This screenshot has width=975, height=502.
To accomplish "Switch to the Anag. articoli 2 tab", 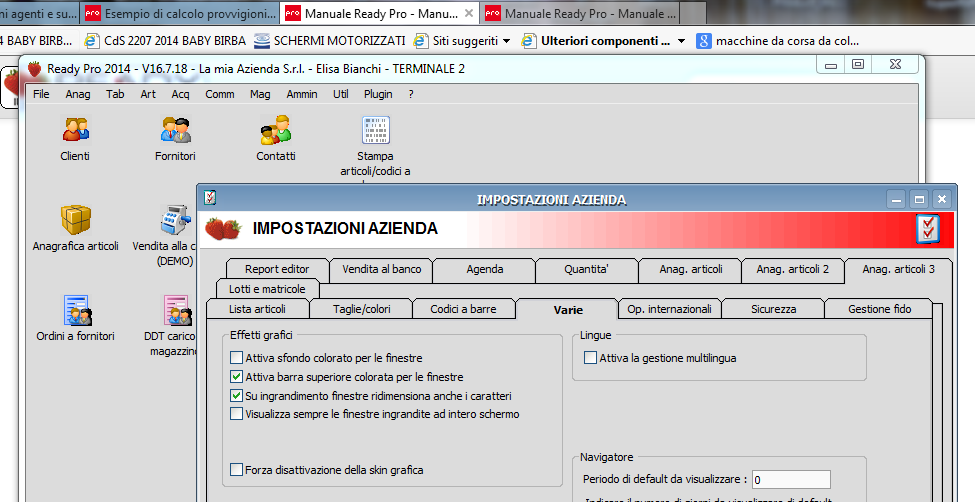I will point(793,269).
